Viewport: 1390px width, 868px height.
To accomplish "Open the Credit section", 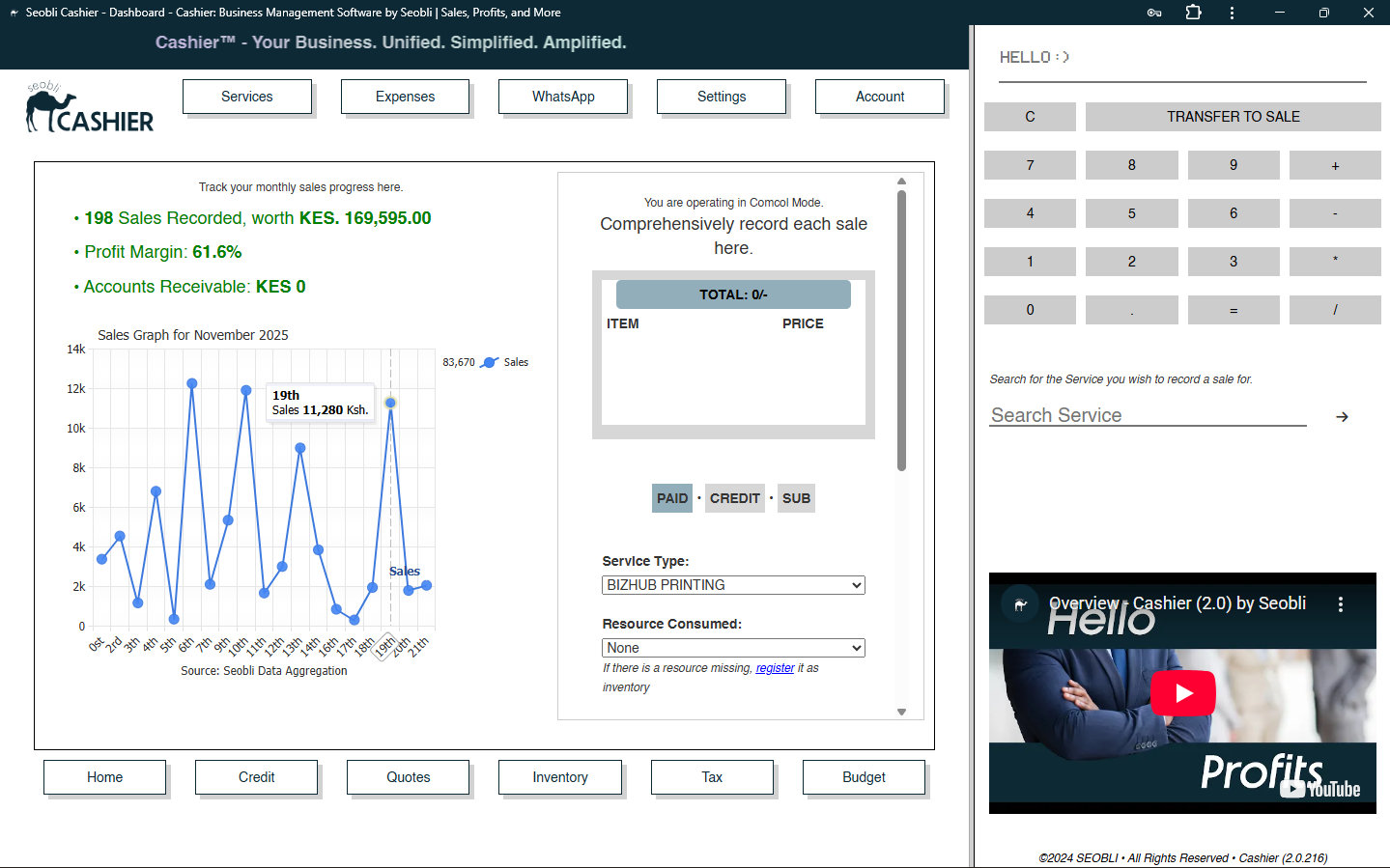I will (256, 777).
